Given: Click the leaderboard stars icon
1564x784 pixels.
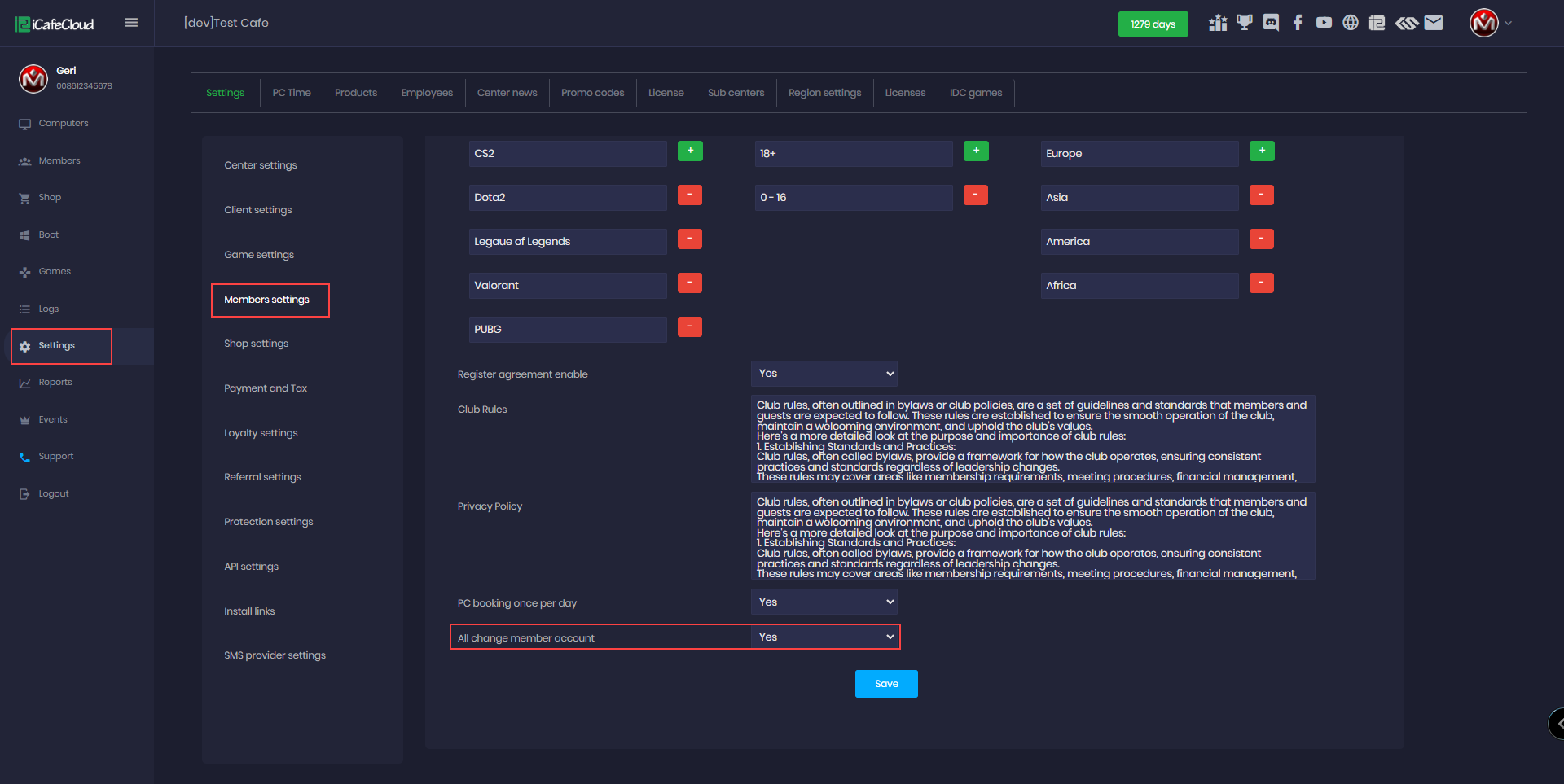Looking at the screenshot, I should point(1218,23).
